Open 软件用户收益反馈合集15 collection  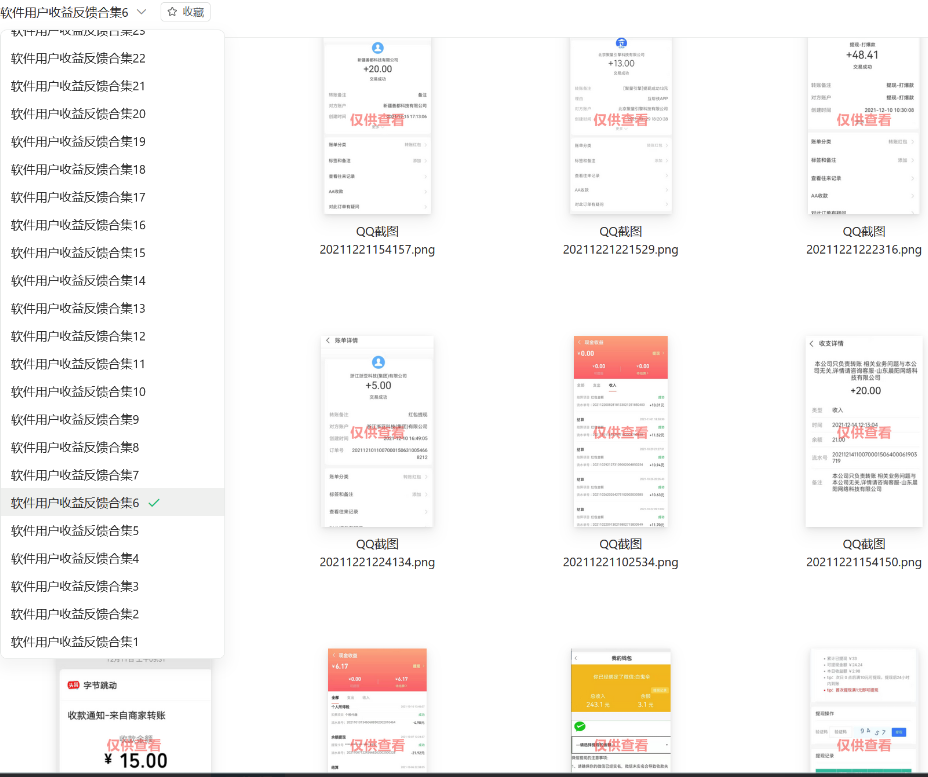pos(78,252)
